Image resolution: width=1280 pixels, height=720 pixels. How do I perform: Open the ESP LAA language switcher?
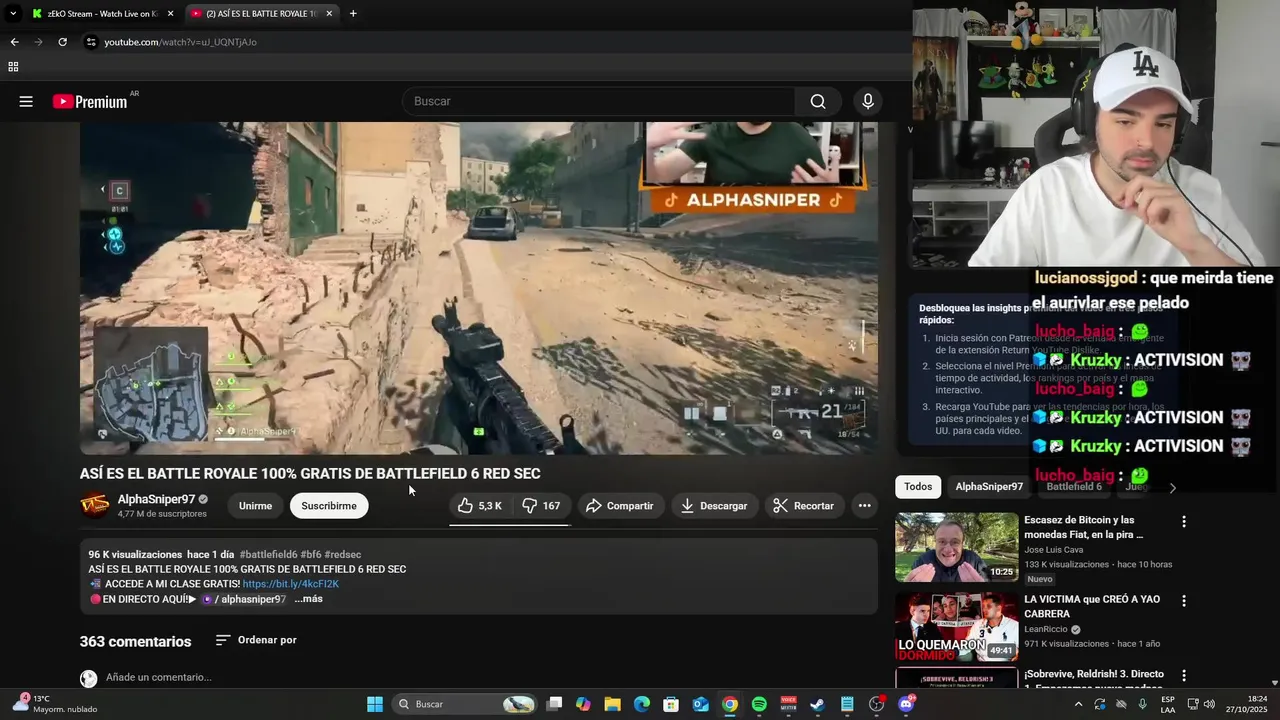(1168, 704)
